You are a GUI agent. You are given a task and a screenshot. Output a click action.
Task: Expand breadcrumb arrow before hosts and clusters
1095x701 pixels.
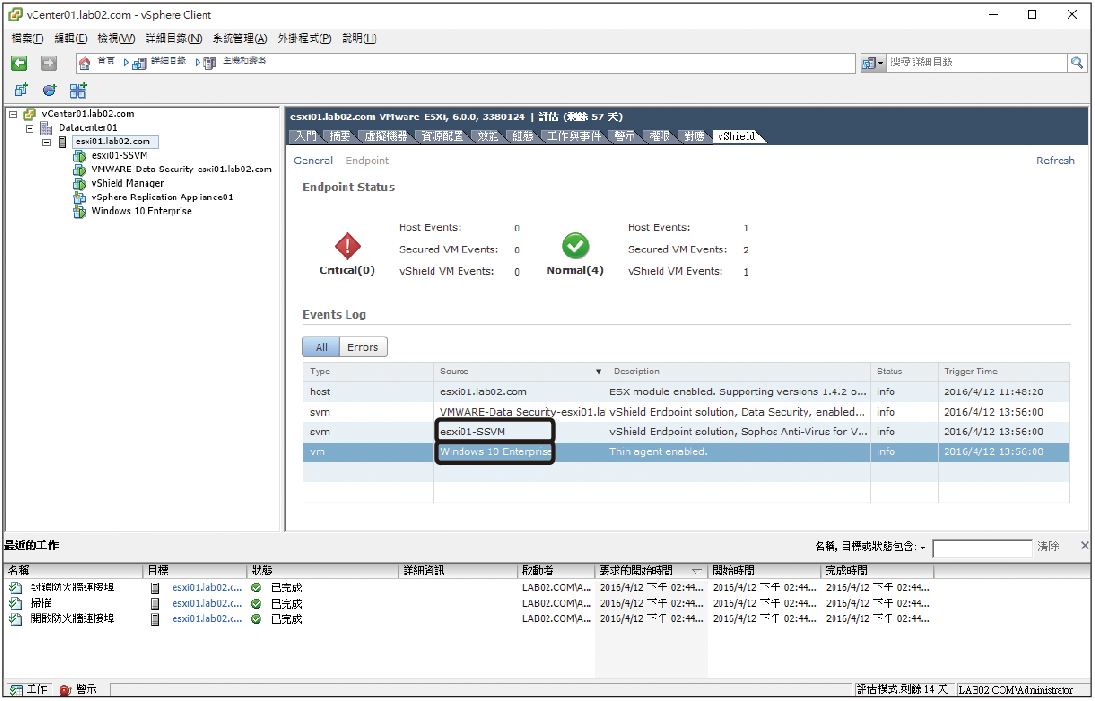point(198,63)
